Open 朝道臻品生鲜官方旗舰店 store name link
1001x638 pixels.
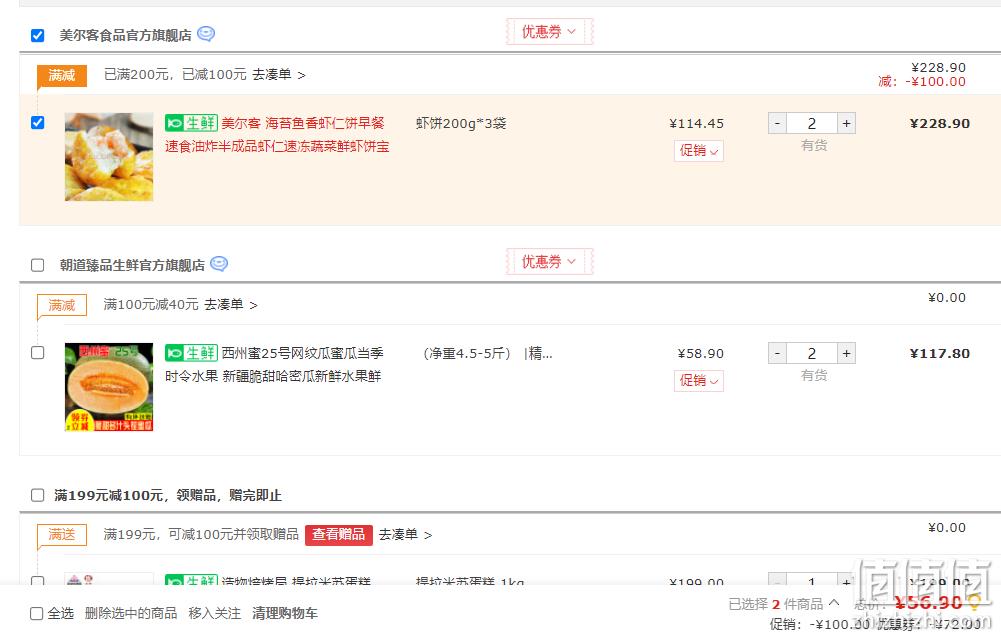(x=132, y=265)
